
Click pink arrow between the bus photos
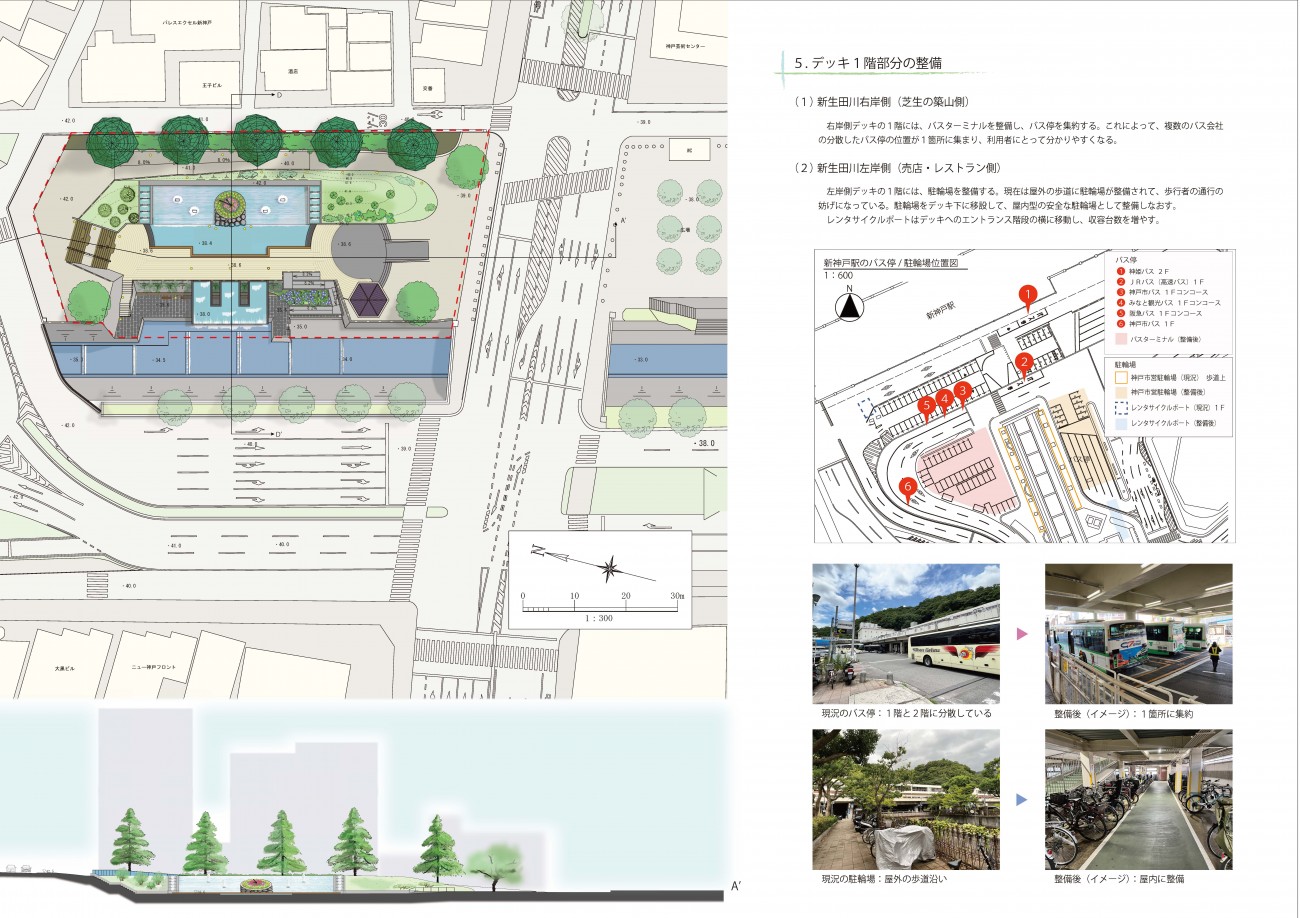[1021, 634]
